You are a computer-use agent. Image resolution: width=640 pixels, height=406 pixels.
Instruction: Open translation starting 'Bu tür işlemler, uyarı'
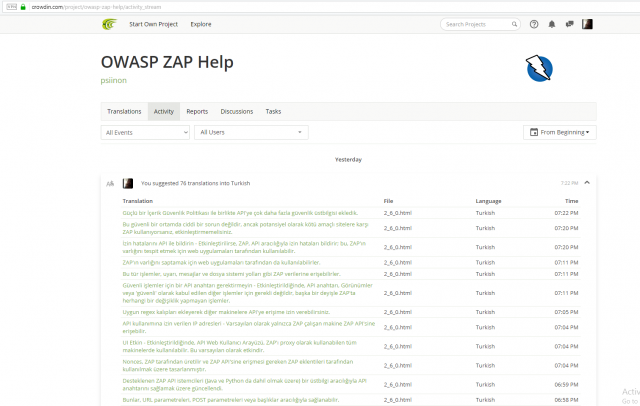pyautogui.click(x=231, y=274)
